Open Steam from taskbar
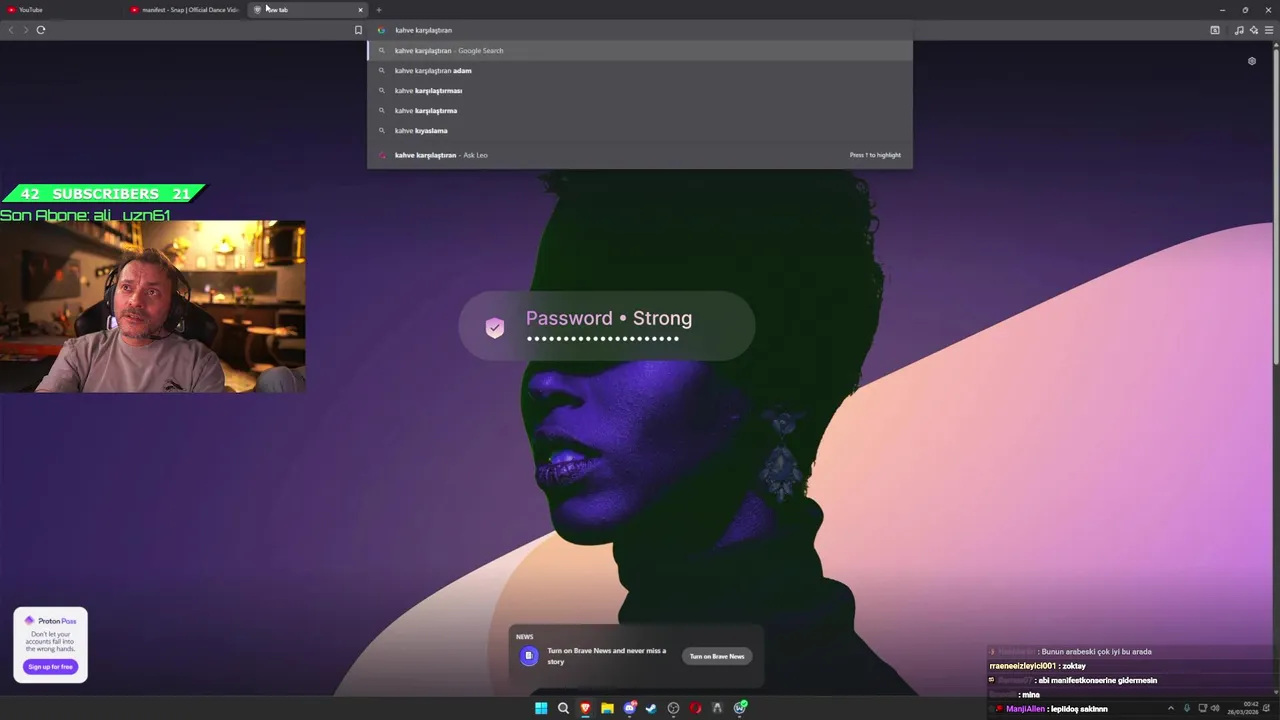 click(651, 708)
